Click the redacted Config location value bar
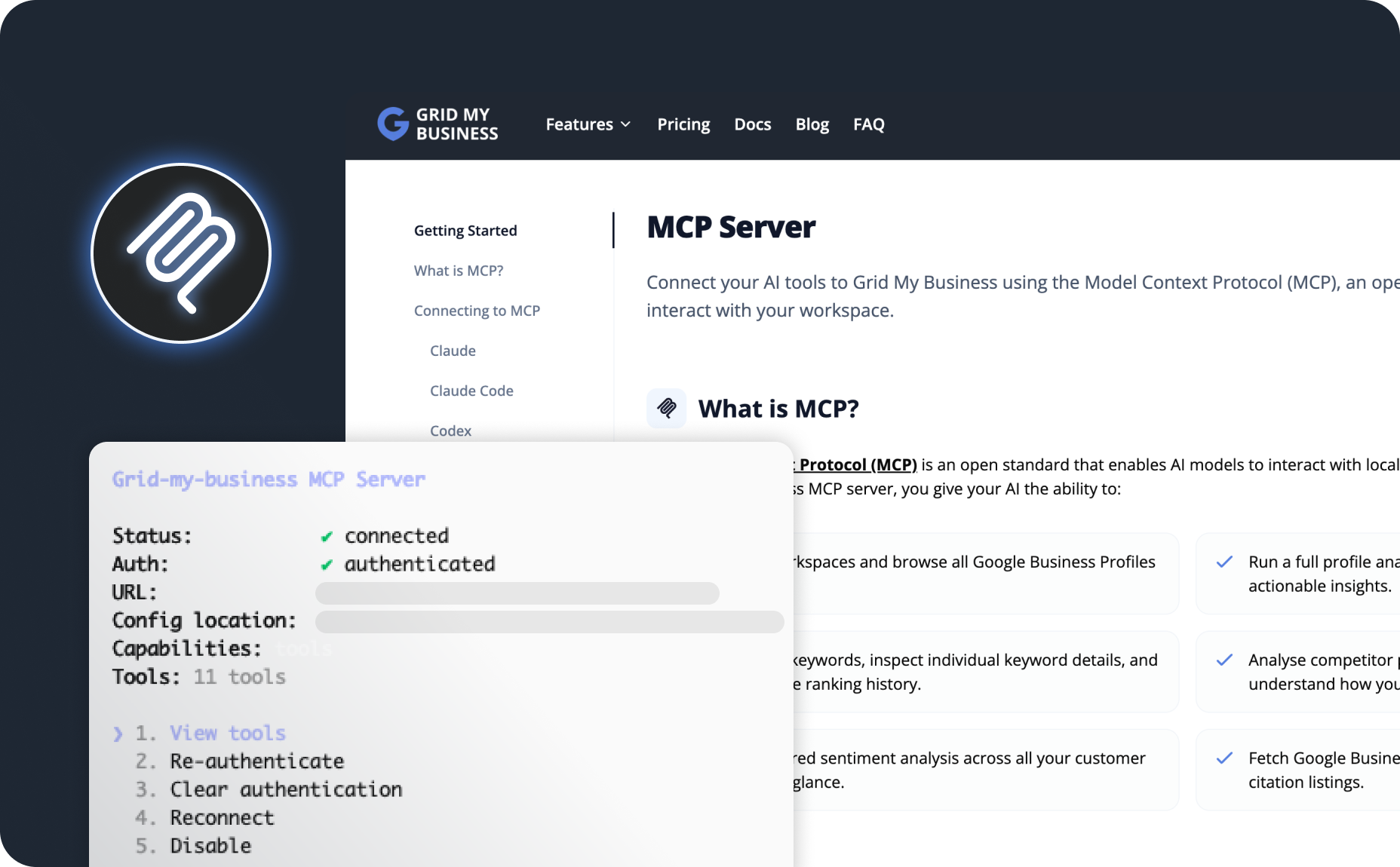 [550, 622]
